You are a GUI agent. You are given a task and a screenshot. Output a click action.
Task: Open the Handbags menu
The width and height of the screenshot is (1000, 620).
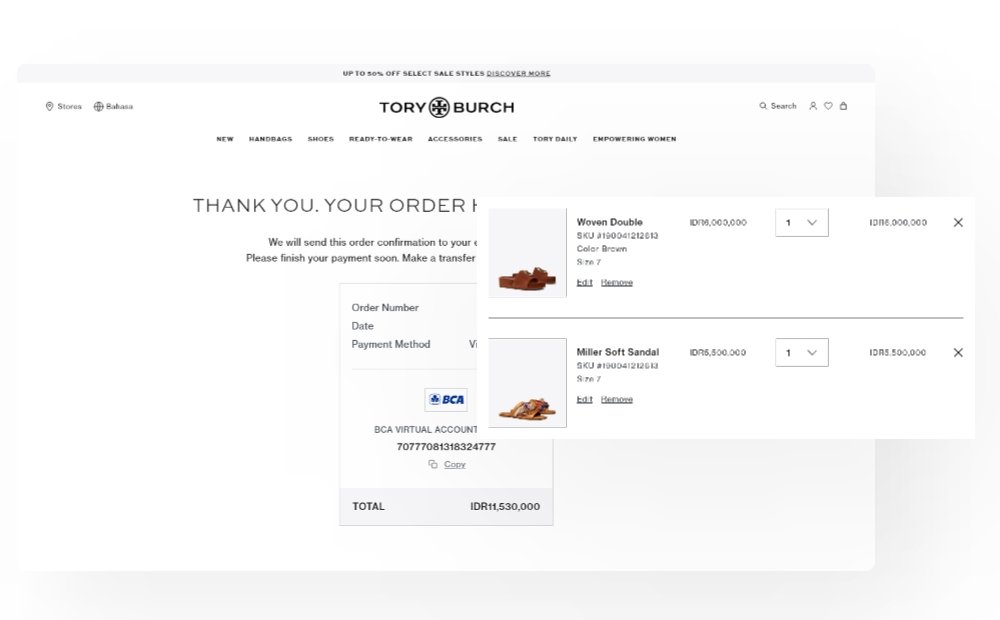coord(270,139)
